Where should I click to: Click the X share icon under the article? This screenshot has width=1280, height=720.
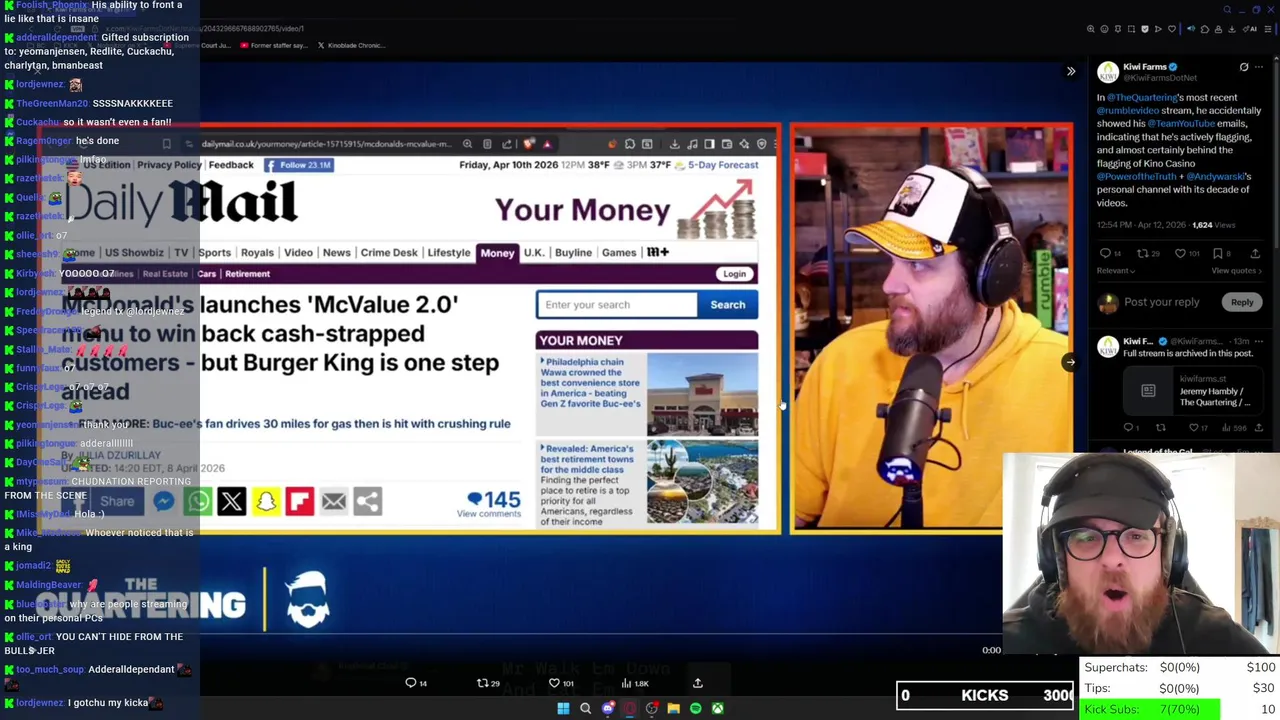pyautogui.click(x=232, y=501)
